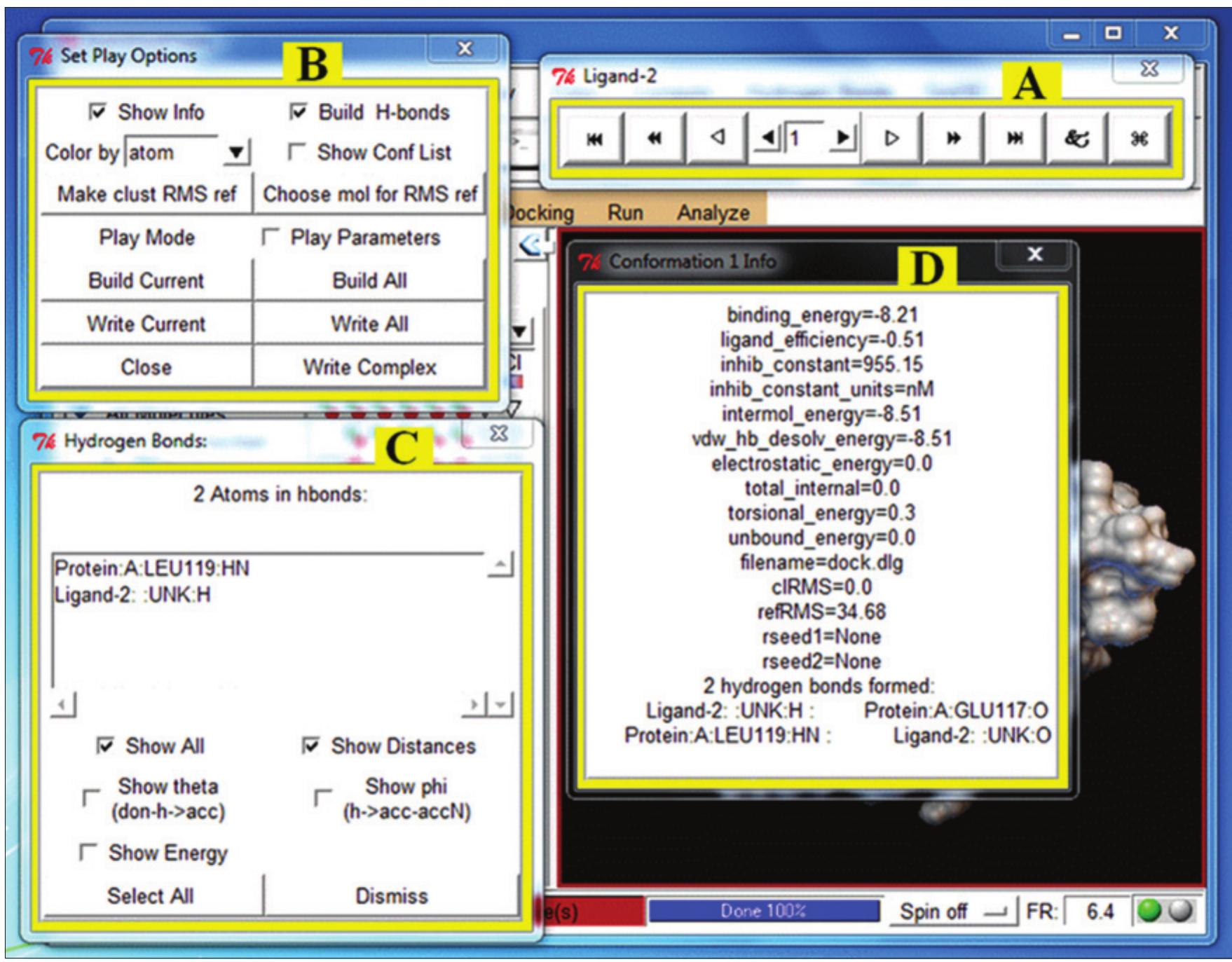Image resolution: width=1232 pixels, height=962 pixels.
Task: Uncheck the Show Info checkbox
Action: (x=97, y=112)
